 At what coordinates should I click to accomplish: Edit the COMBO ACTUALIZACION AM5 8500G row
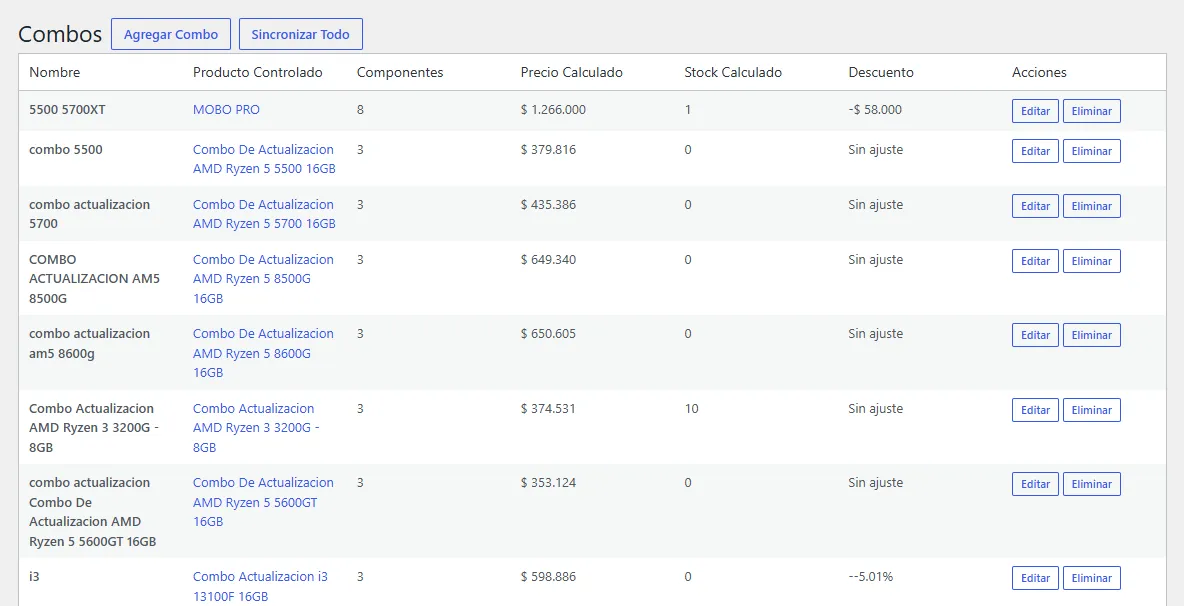click(x=1035, y=261)
